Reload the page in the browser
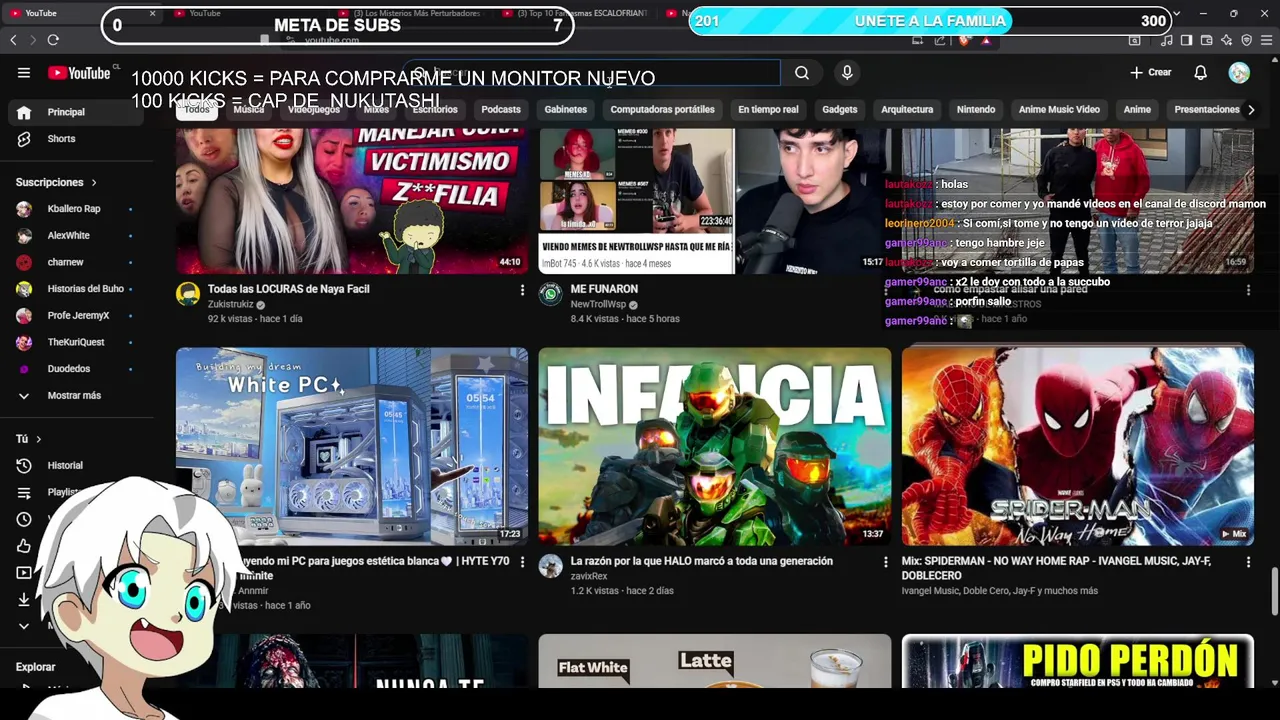The image size is (1280, 720). (53, 39)
